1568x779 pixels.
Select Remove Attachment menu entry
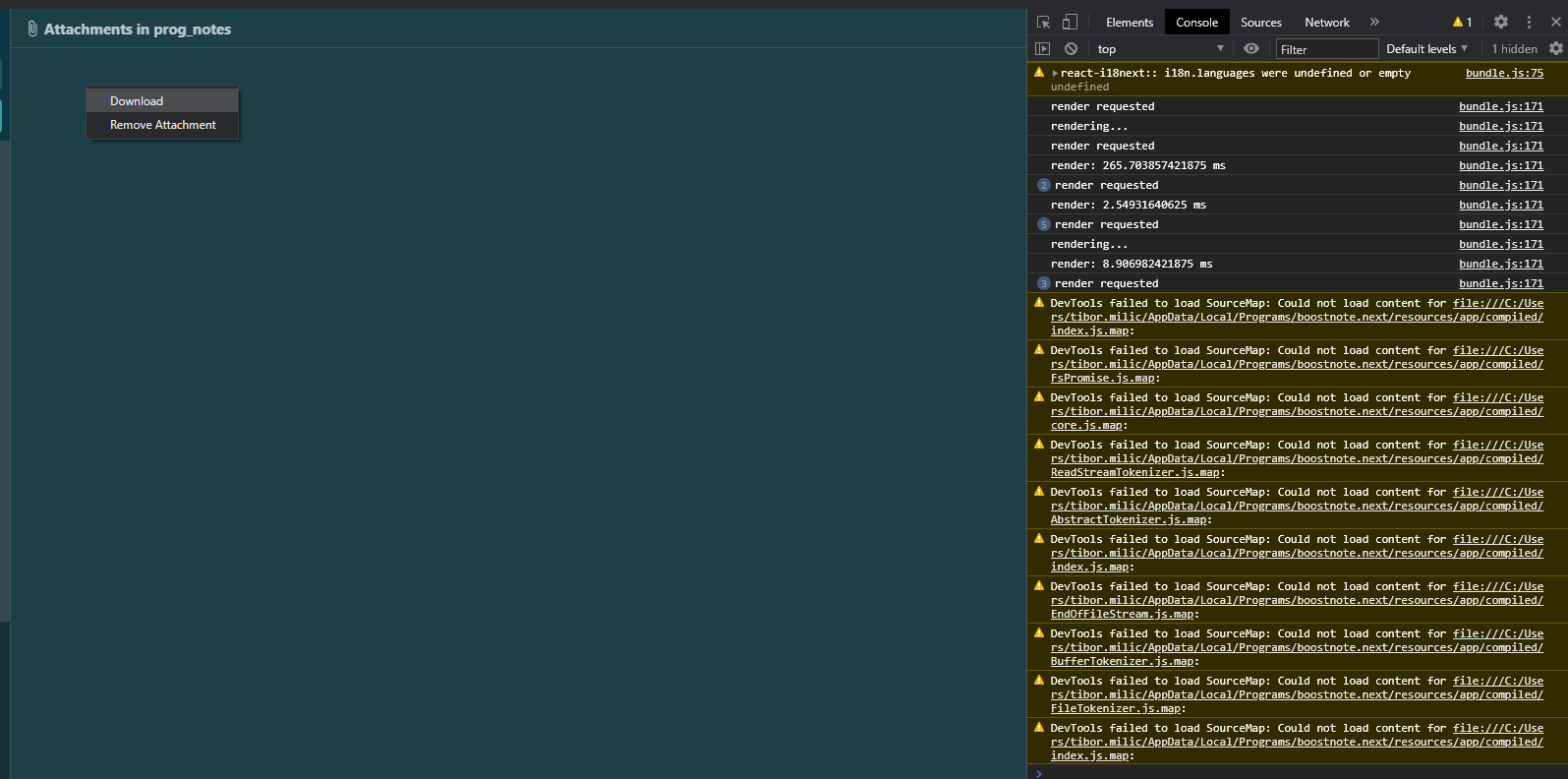pyautogui.click(x=162, y=125)
